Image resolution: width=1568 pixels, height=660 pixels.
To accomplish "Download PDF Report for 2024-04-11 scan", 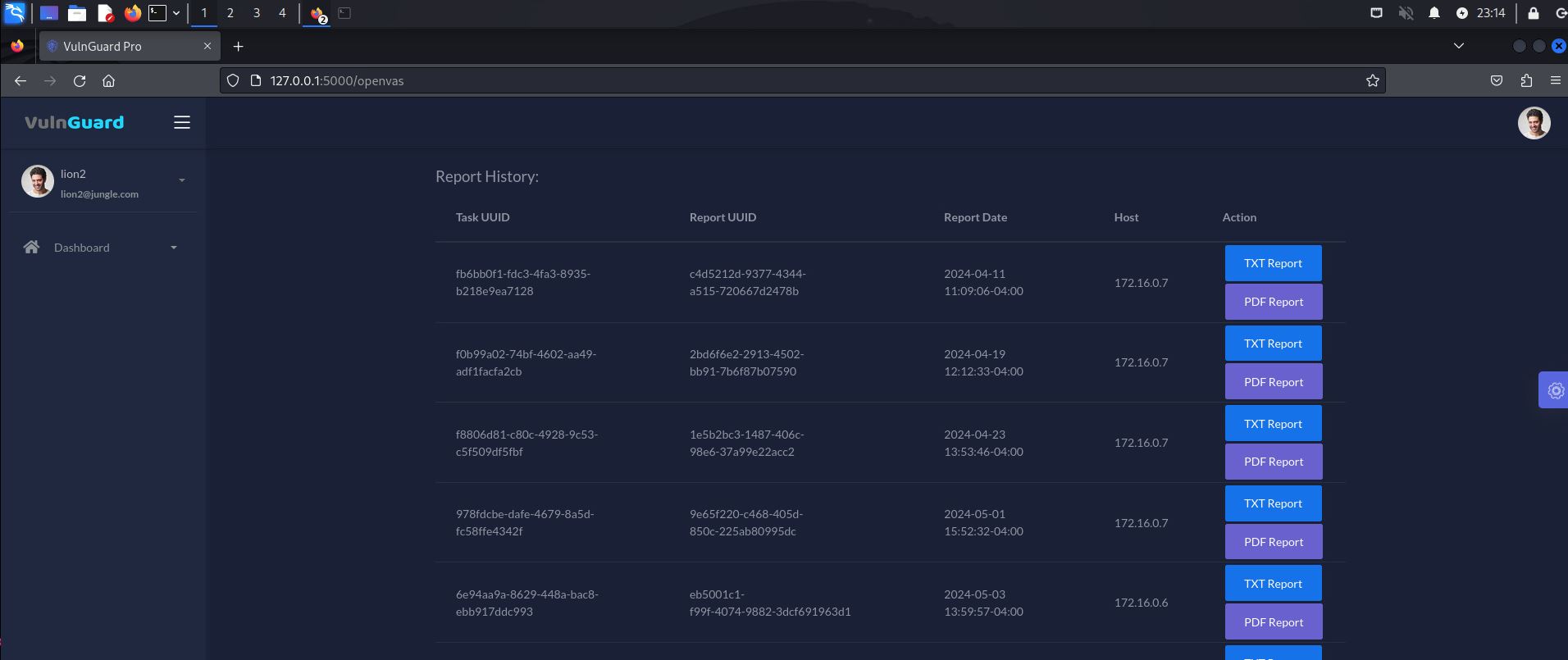I will pyautogui.click(x=1273, y=302).
